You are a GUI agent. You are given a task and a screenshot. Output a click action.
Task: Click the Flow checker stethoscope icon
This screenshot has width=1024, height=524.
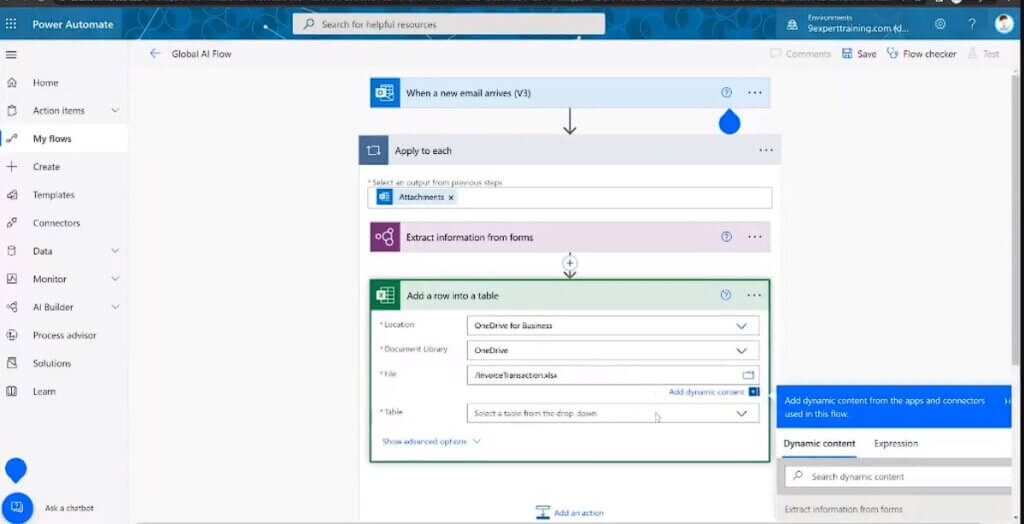[892, 54]
